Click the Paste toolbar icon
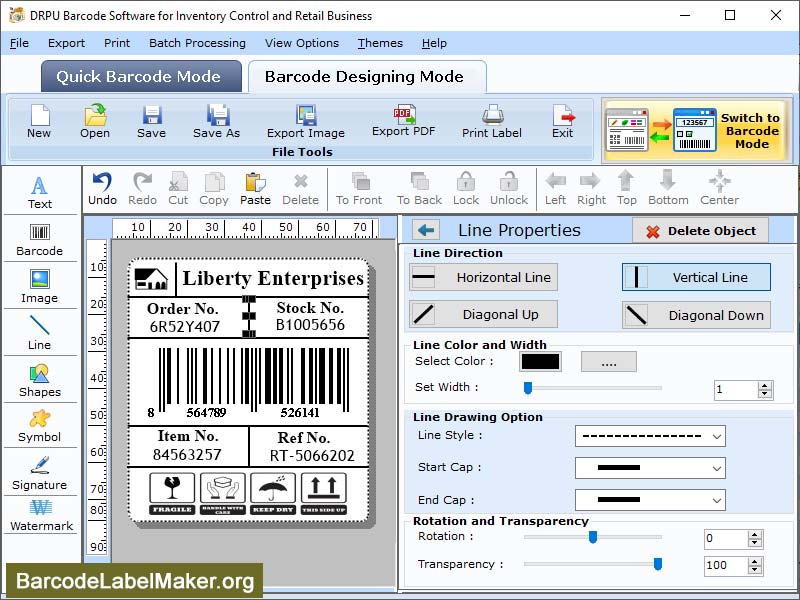The width and height of the screenshot is (800, 600). click(255, 189)
